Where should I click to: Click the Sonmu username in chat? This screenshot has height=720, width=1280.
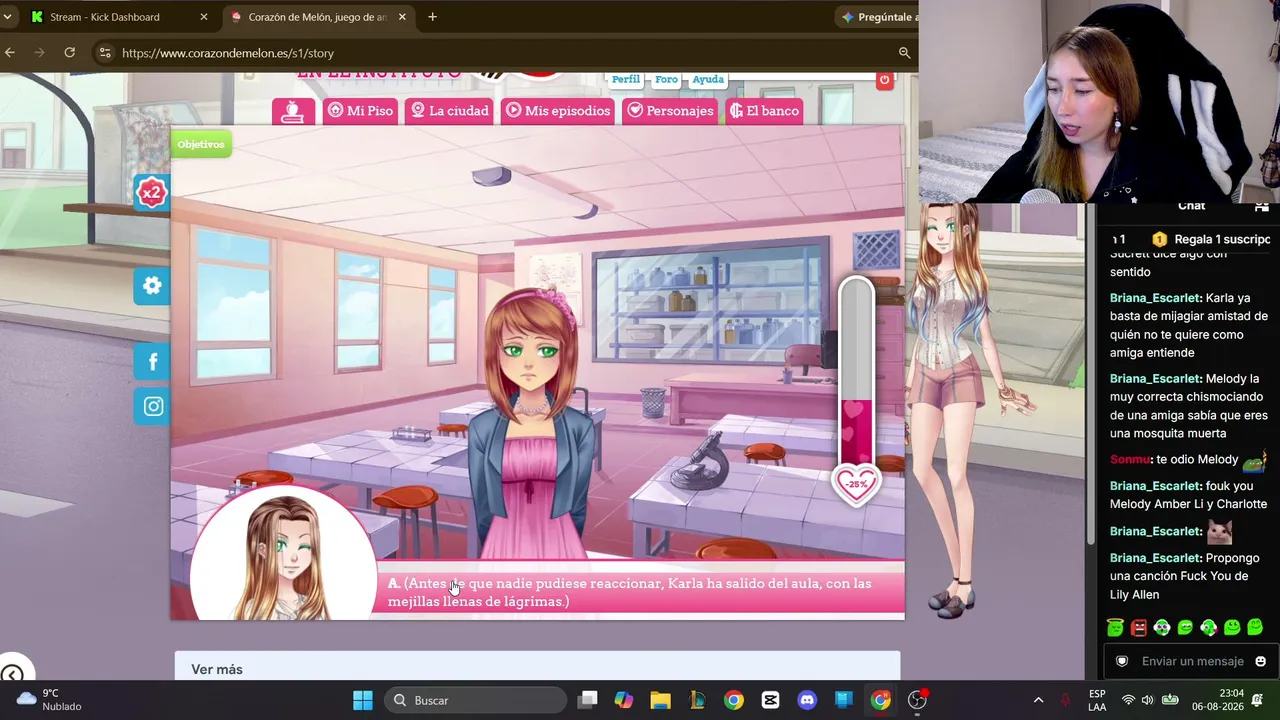click(x=1129, y=459)
